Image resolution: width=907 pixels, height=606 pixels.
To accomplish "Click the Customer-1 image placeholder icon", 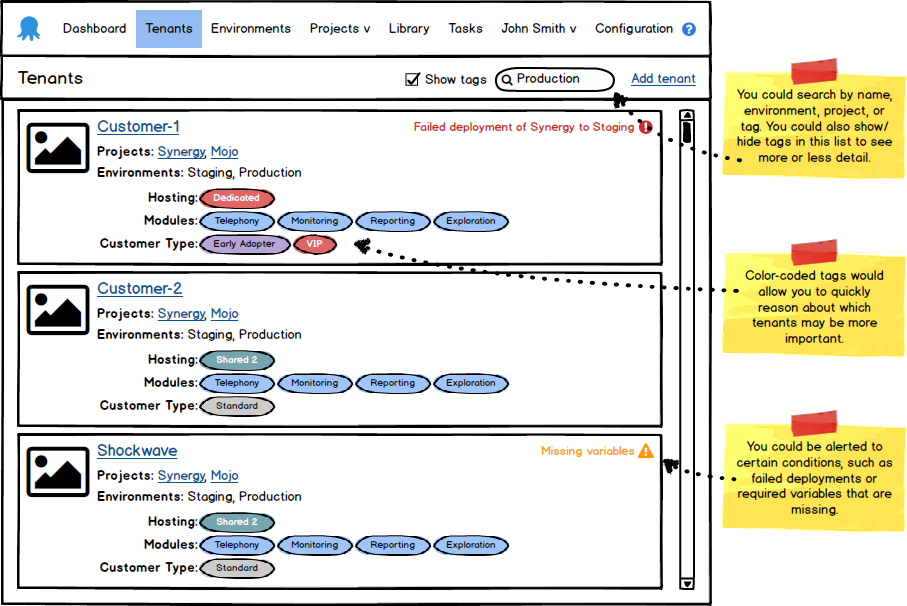I will 57,148.
